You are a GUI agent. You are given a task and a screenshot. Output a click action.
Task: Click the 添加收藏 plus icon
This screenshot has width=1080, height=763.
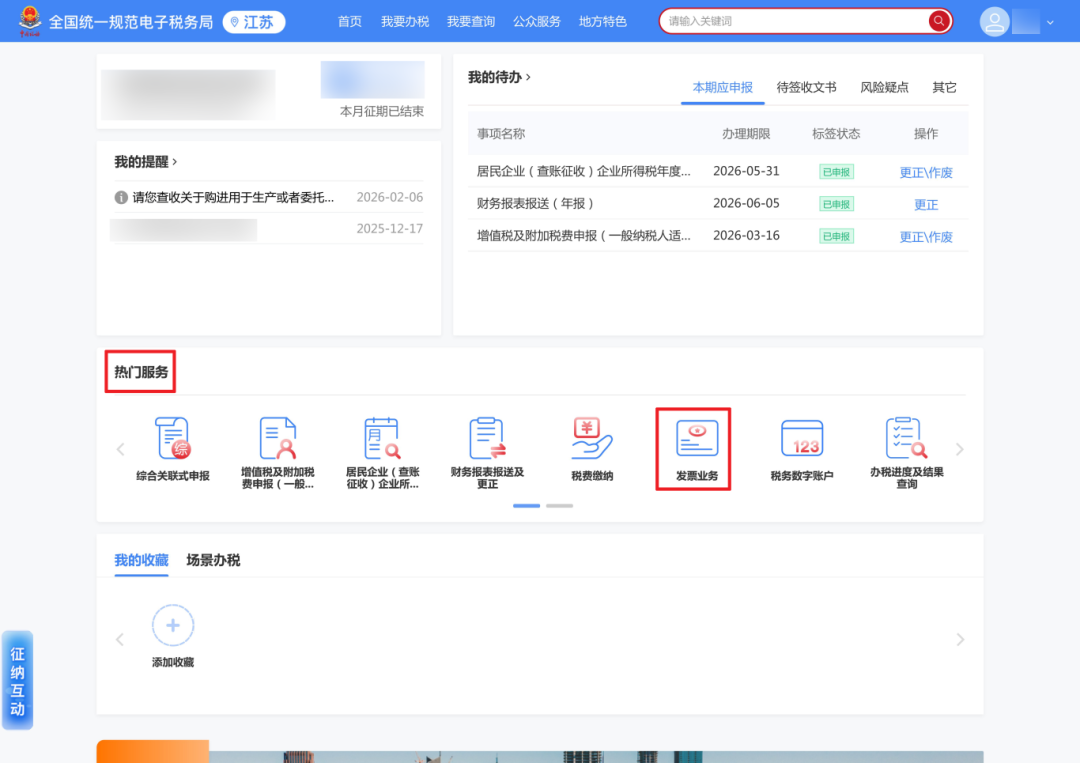(x=173, y=625)
